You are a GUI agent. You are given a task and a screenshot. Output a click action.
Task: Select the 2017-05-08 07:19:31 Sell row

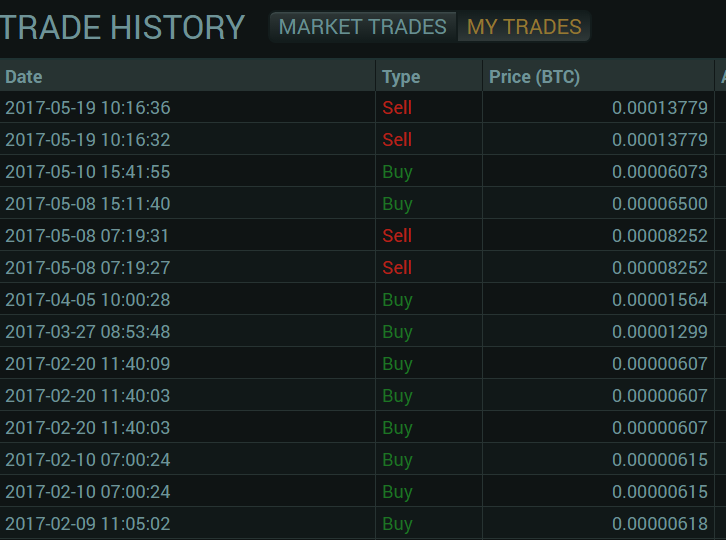click(363, 235)
